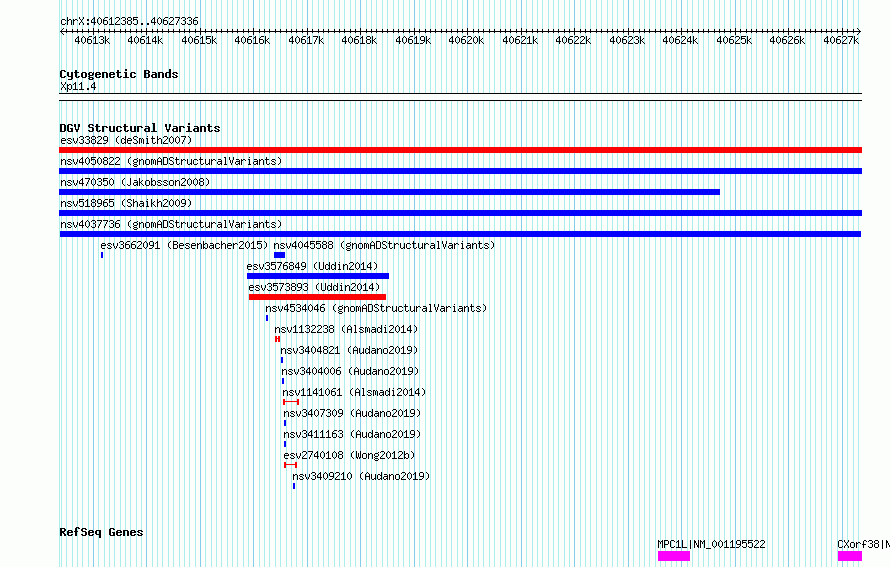Click the 40613k ruler tick label
The height and width of the screenshot is (567, 890).
pos(92,40)
